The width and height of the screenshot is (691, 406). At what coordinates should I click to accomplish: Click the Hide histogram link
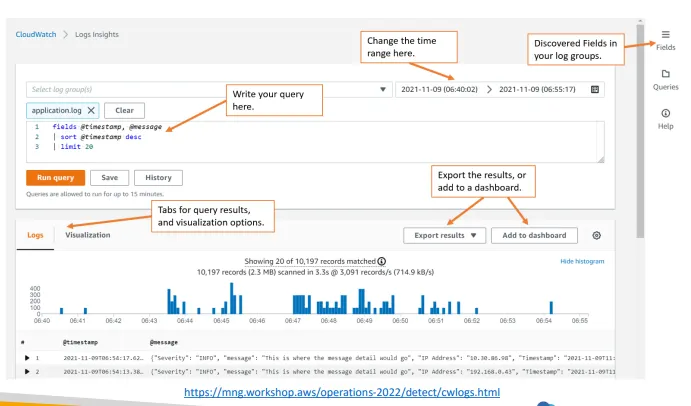tap(582, 261)
